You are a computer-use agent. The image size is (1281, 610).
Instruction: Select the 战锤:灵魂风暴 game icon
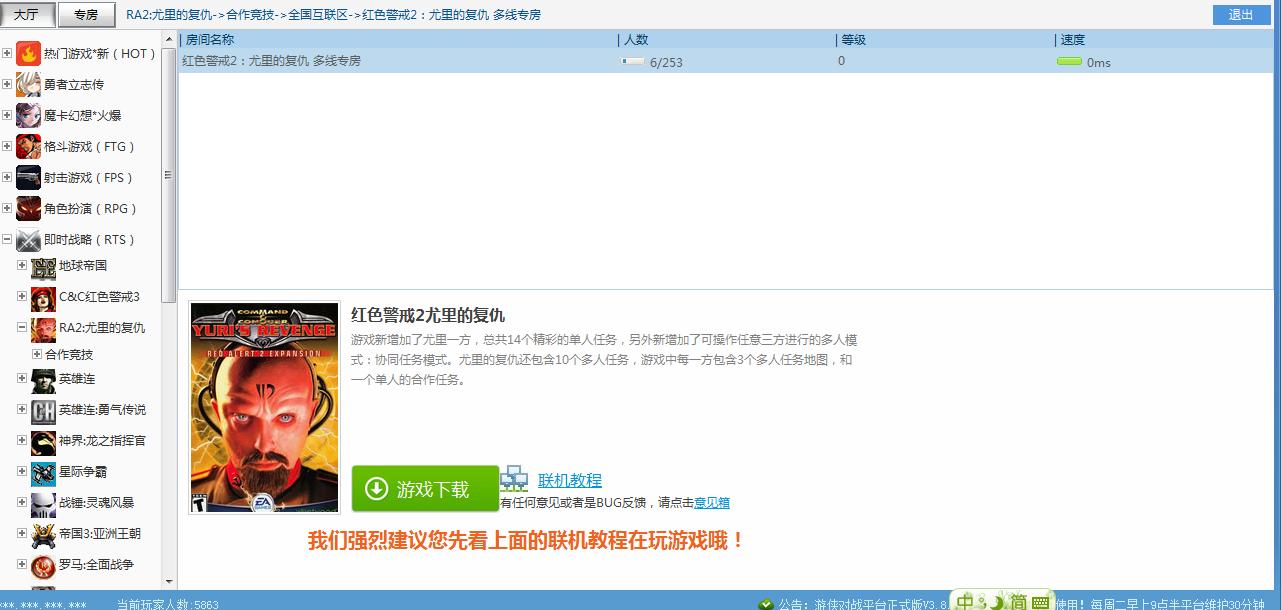[43, 503]
